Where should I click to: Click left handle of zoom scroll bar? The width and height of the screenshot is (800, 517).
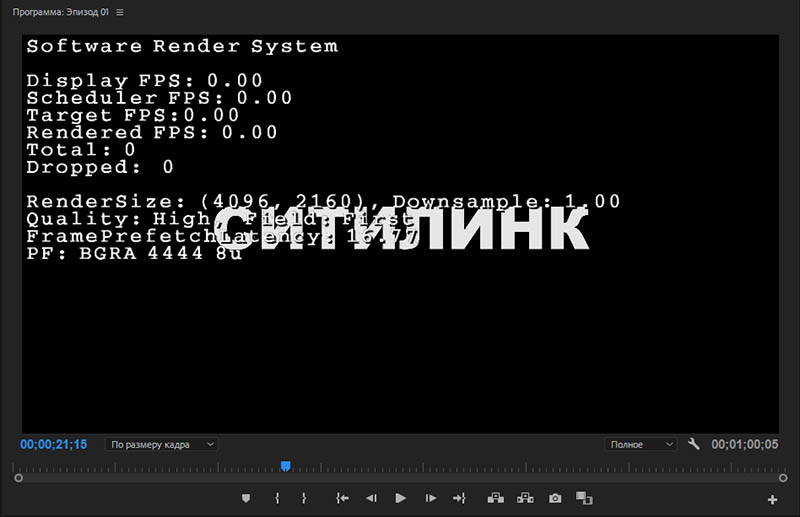point(18,478)
